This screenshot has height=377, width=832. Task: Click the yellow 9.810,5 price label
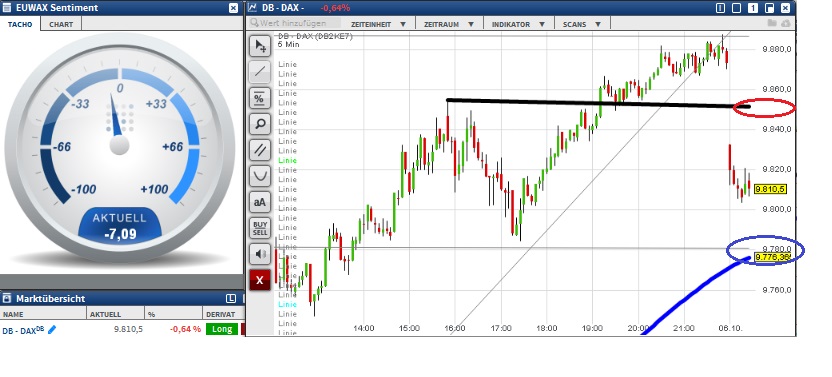click(x=770, y=189)
